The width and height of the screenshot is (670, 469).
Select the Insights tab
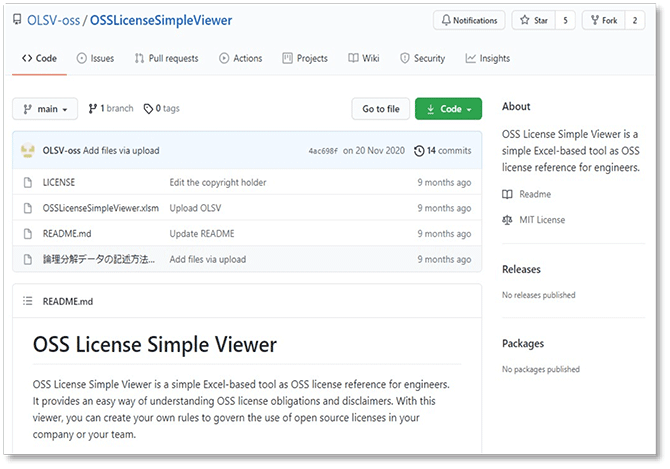[487, 59]
